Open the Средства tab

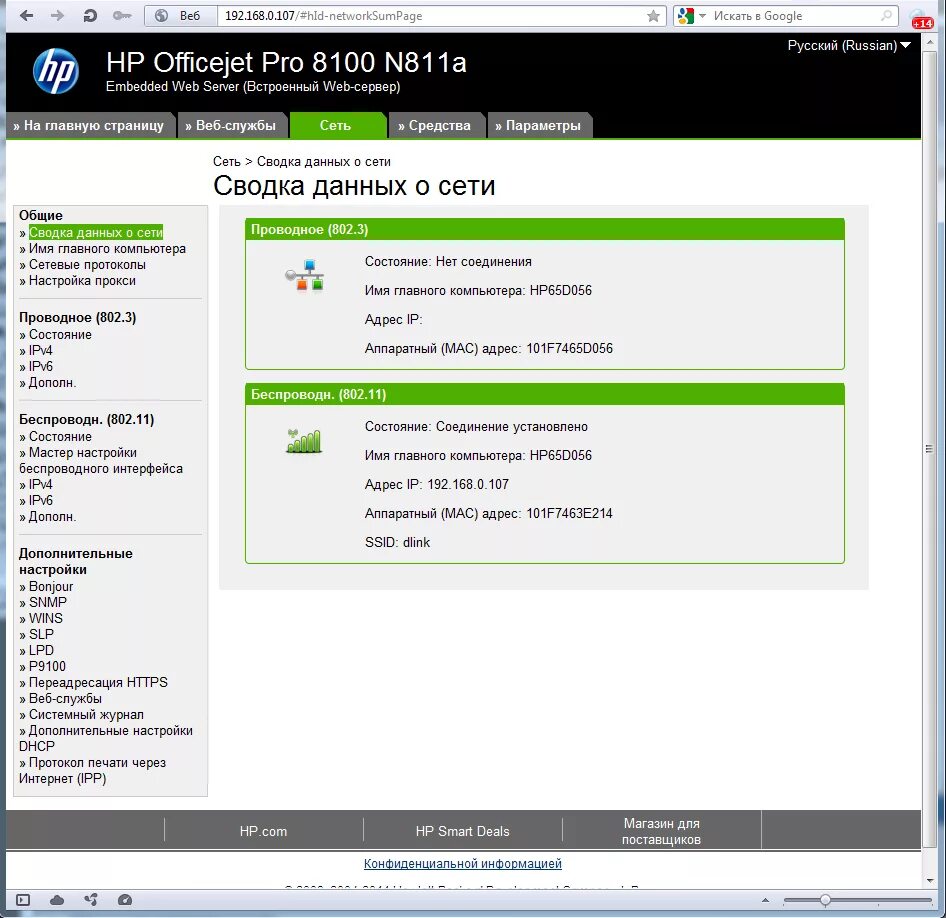click(x=435, y=125)
